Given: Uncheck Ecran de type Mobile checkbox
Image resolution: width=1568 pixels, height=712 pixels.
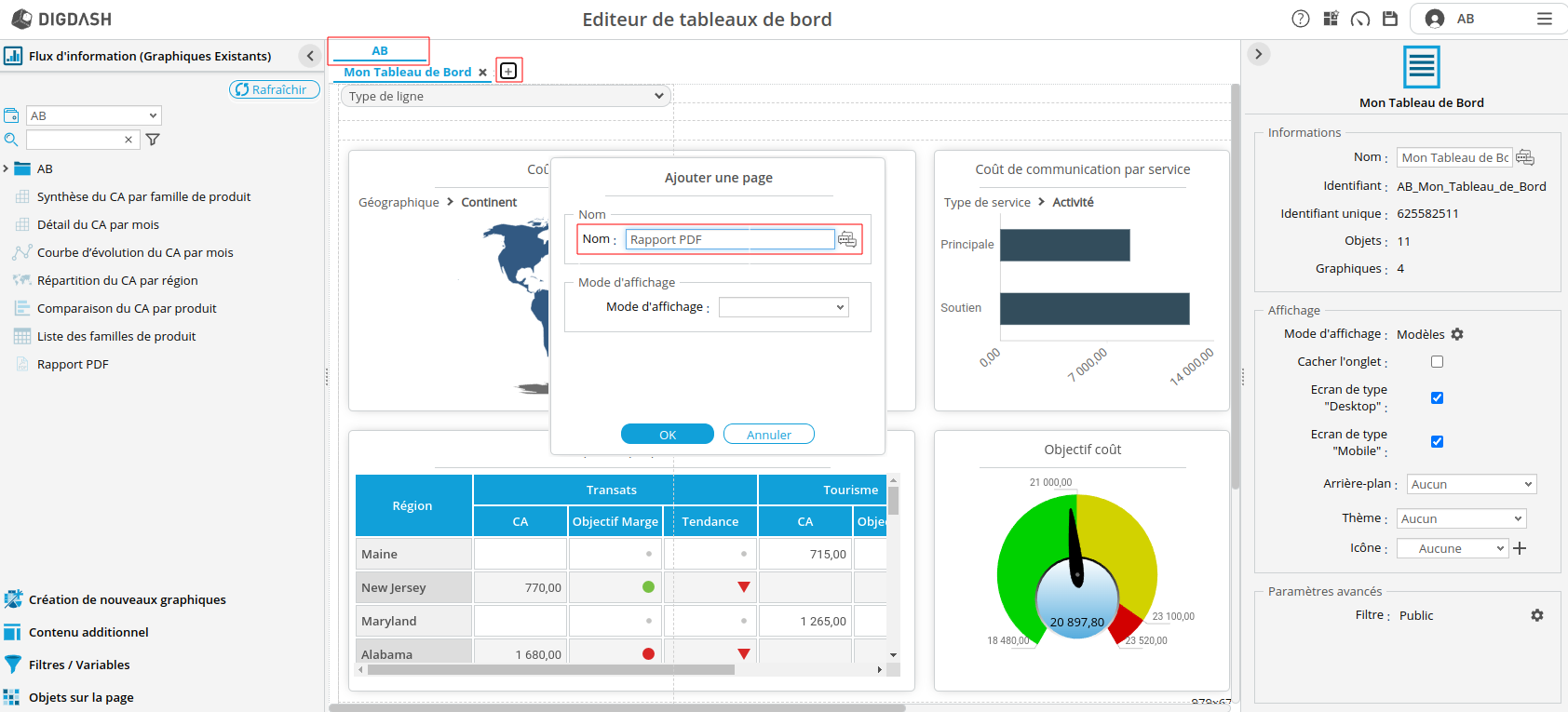Looking at the screenshot, I should 1437,442.
